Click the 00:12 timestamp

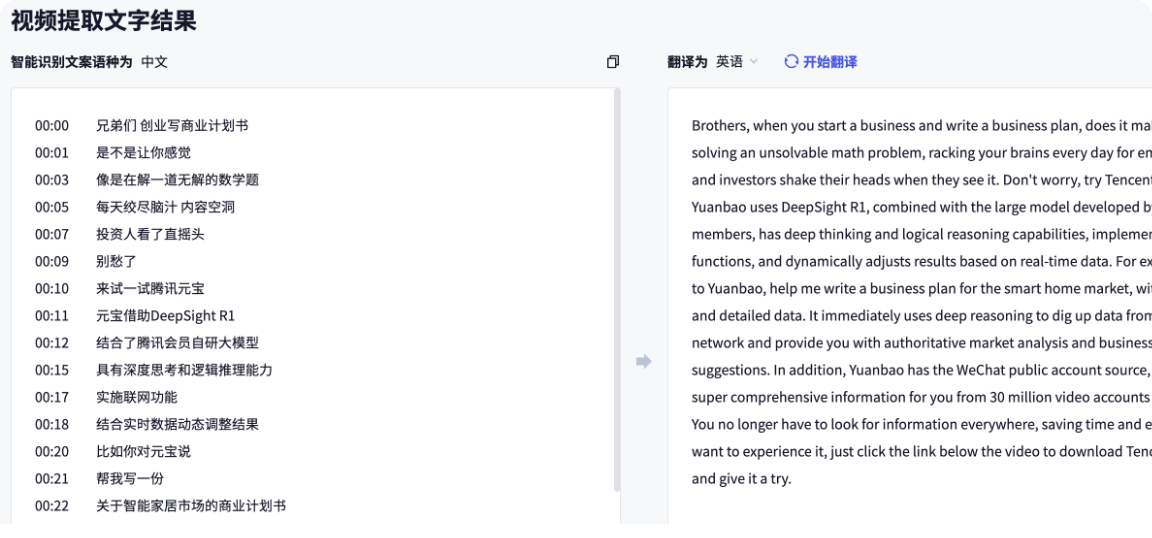tap(51, 343)
